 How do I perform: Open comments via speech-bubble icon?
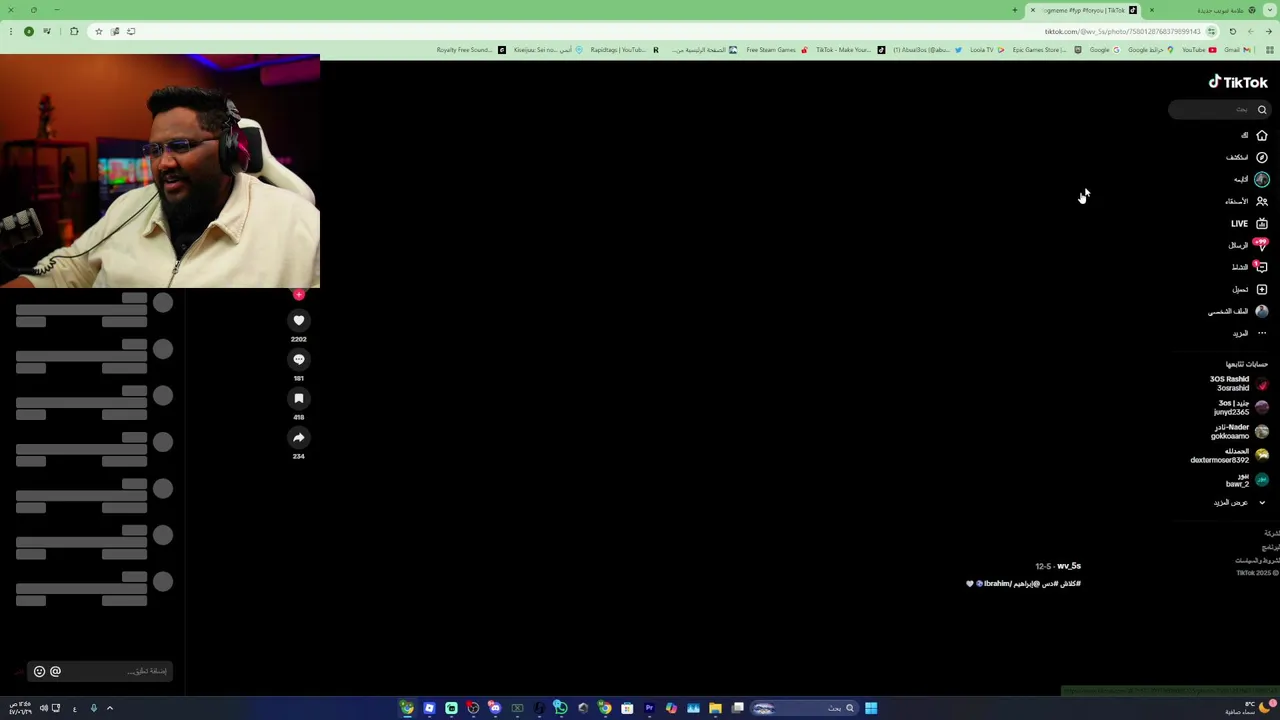[x=298, y=359]
